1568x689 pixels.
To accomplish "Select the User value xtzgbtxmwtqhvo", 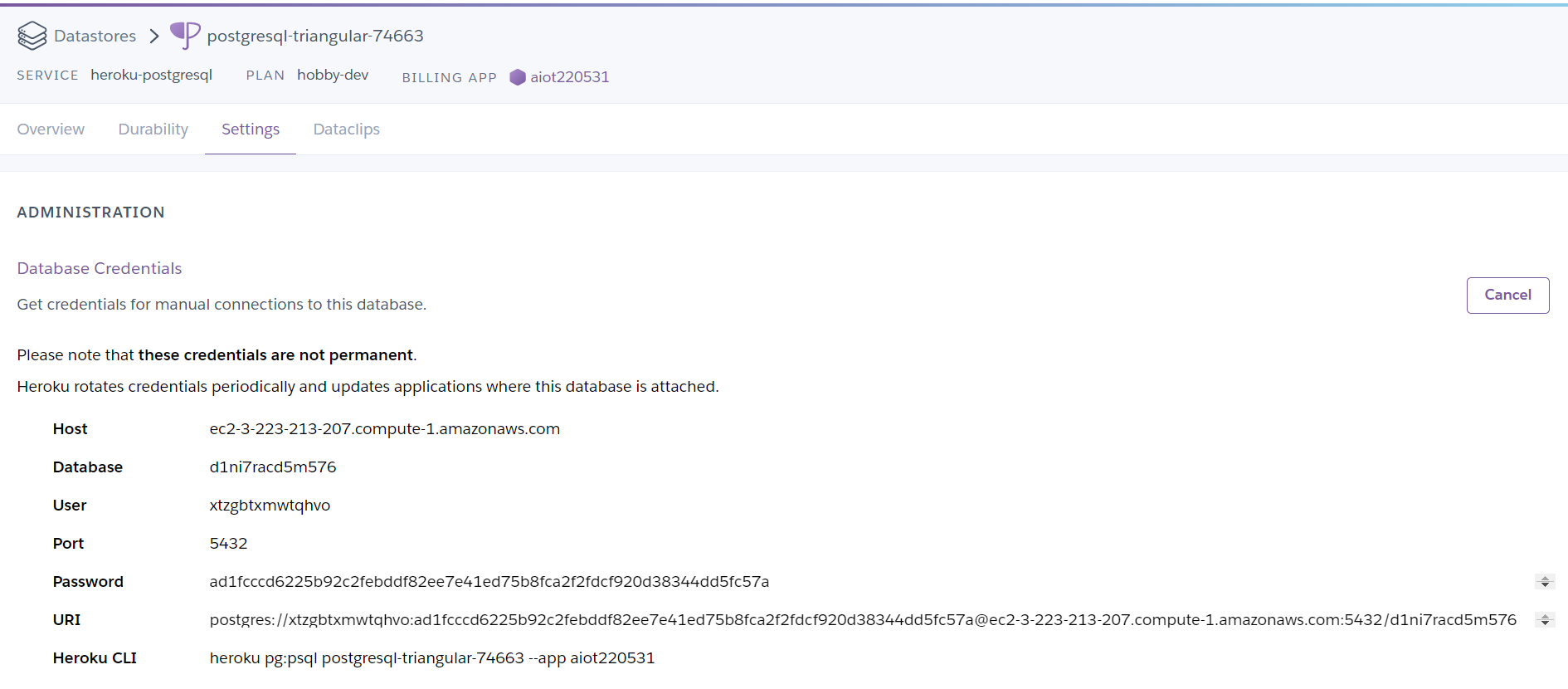I will [x=270, y=506].
